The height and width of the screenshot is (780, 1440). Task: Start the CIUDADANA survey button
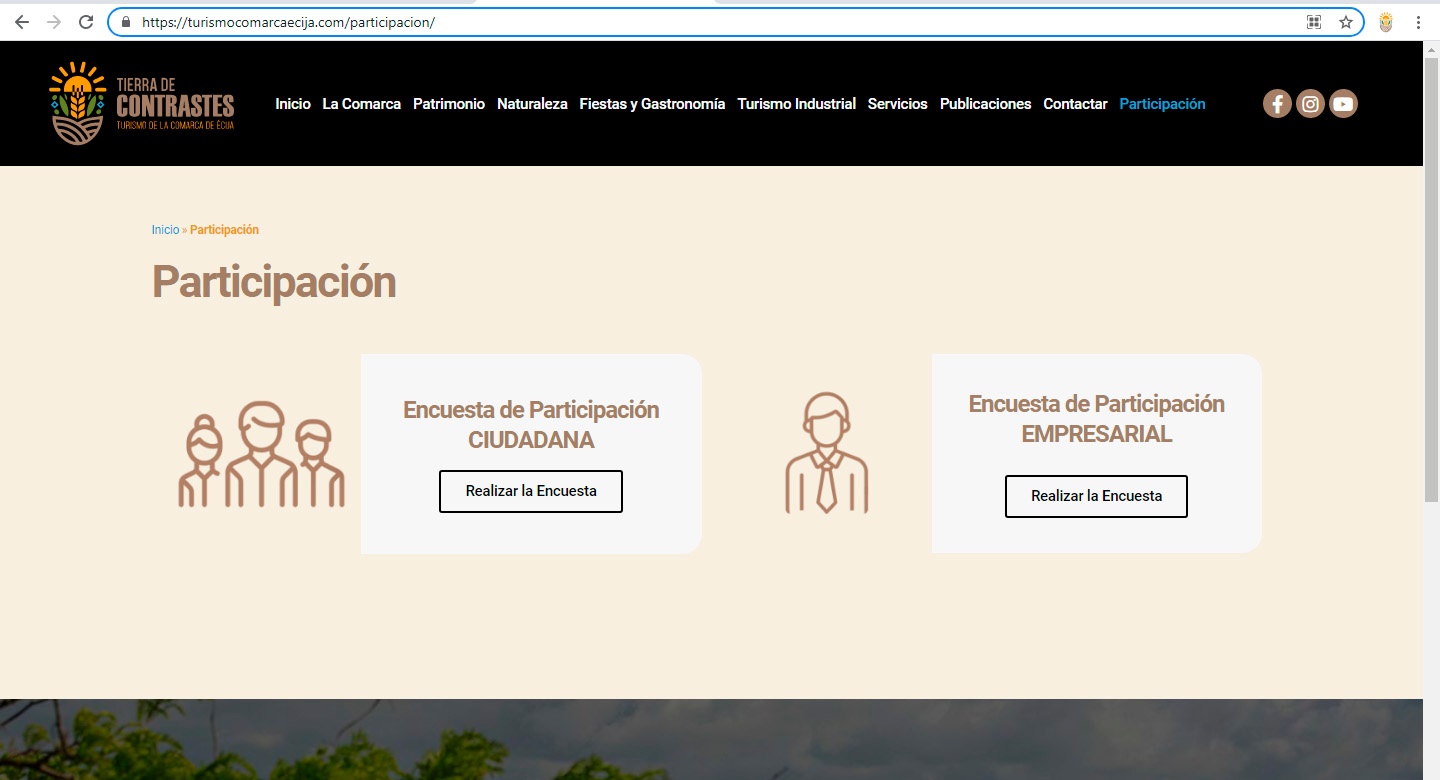pyautogui.click(x=530, y=491)
